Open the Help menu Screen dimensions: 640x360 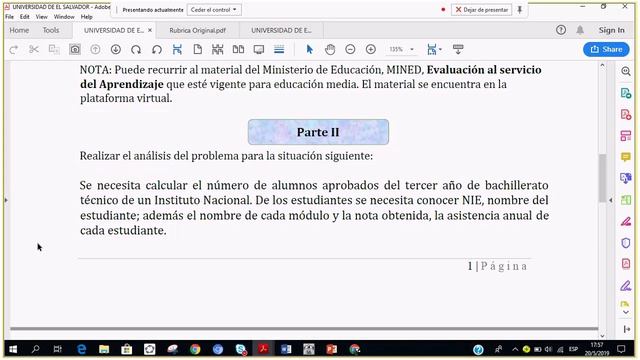pos(87,17)
